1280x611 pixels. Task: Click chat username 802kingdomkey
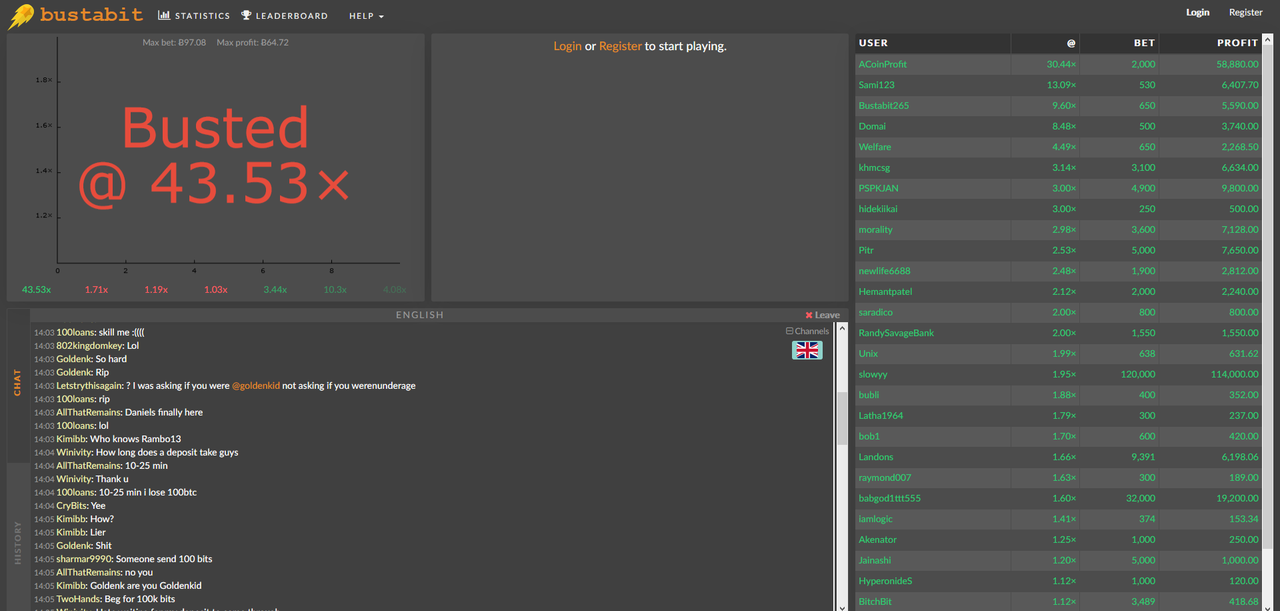89,346
